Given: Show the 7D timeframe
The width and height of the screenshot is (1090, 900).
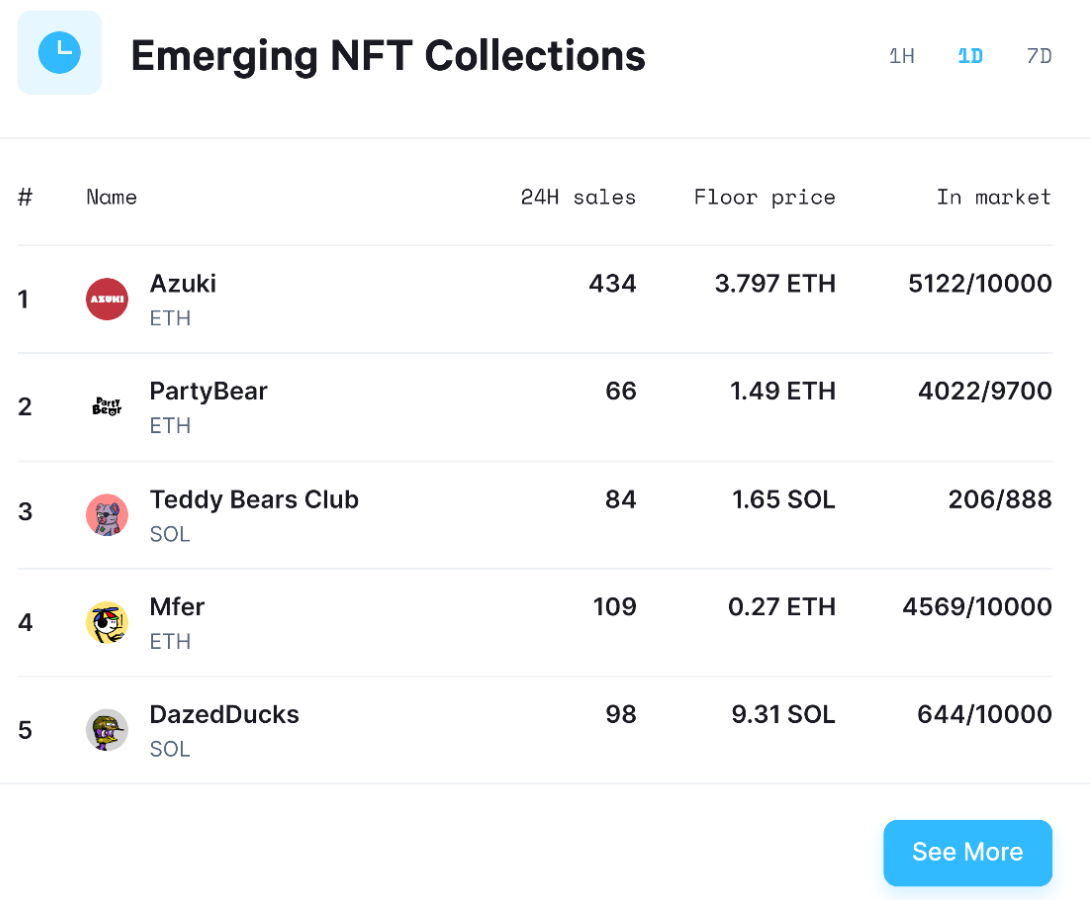Looking at the screenshot, I should pos(1039,56).
